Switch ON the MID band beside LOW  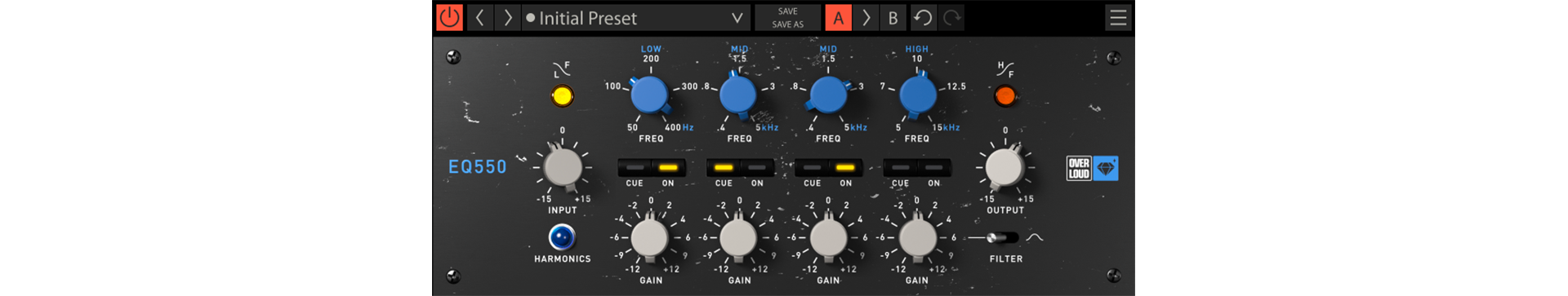click(x=757, y=167)
